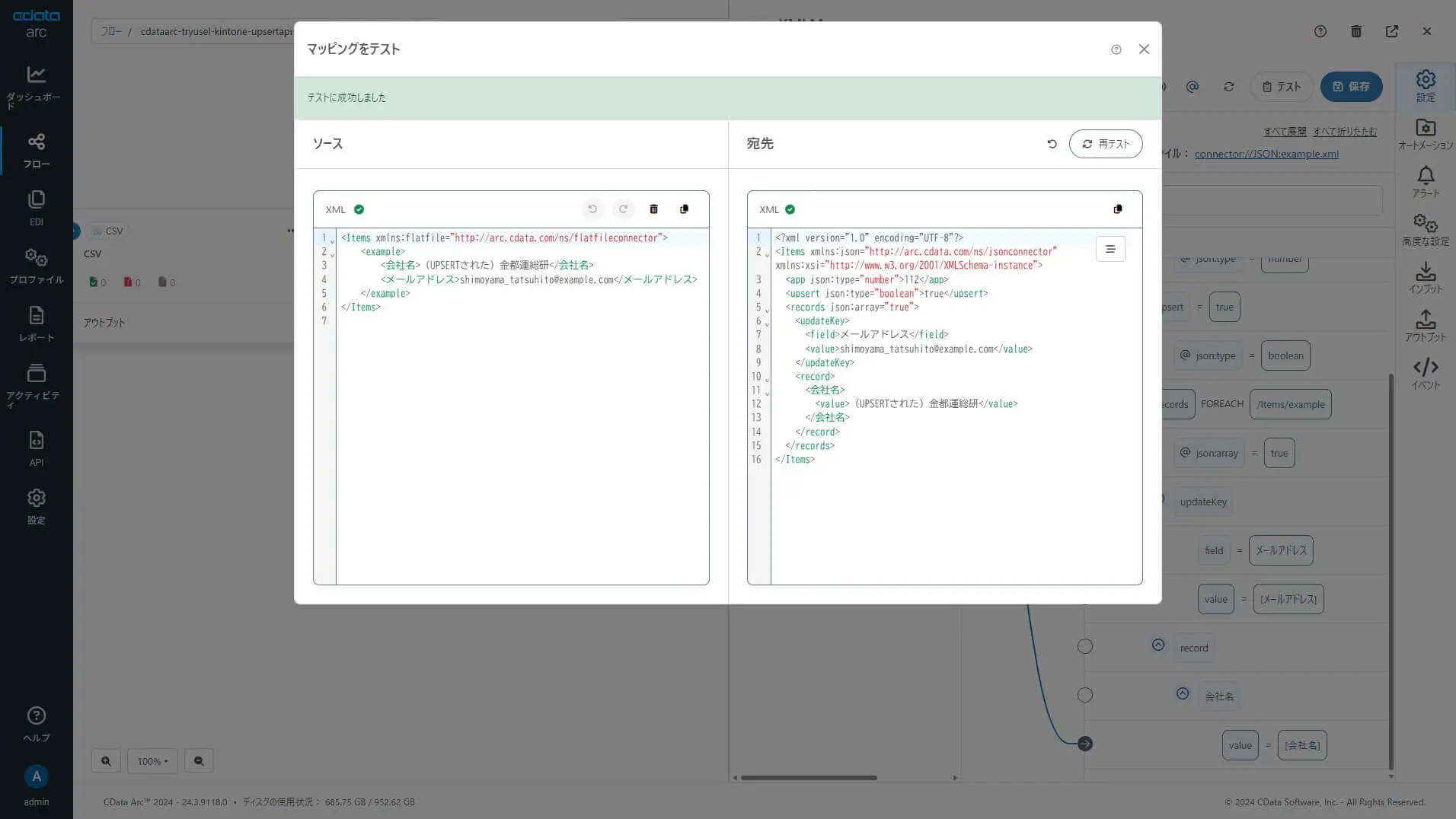Zoom out the flow canvas
This screenshot has height=819, width=1456.
199,761
